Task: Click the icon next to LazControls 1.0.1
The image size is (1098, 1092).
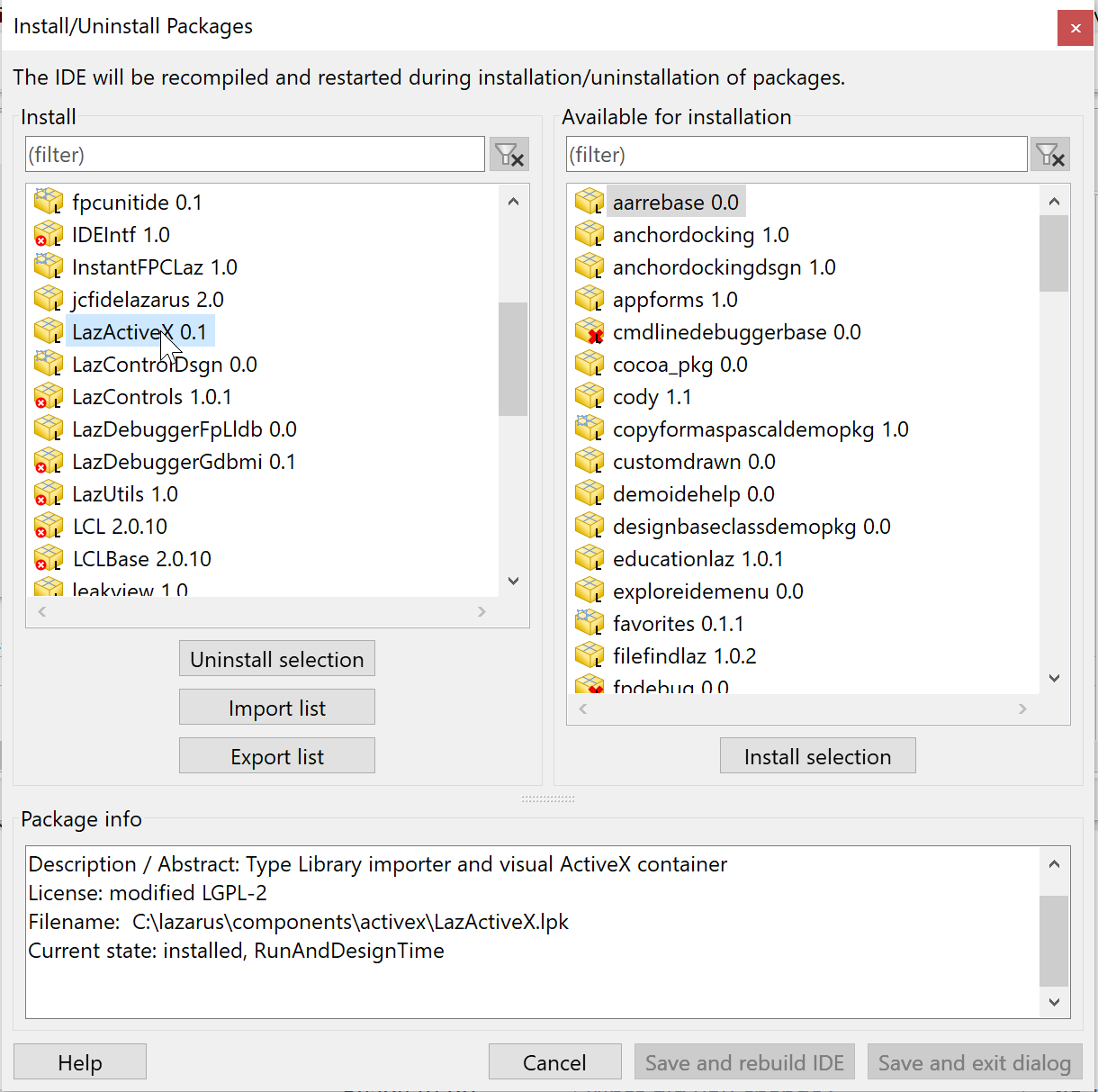Action: coord(48,397)
